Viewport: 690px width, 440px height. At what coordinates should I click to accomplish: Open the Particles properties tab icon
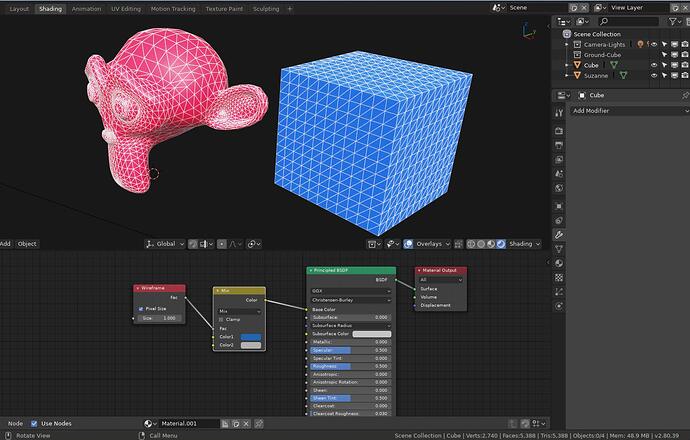click(x=559, y=292)
